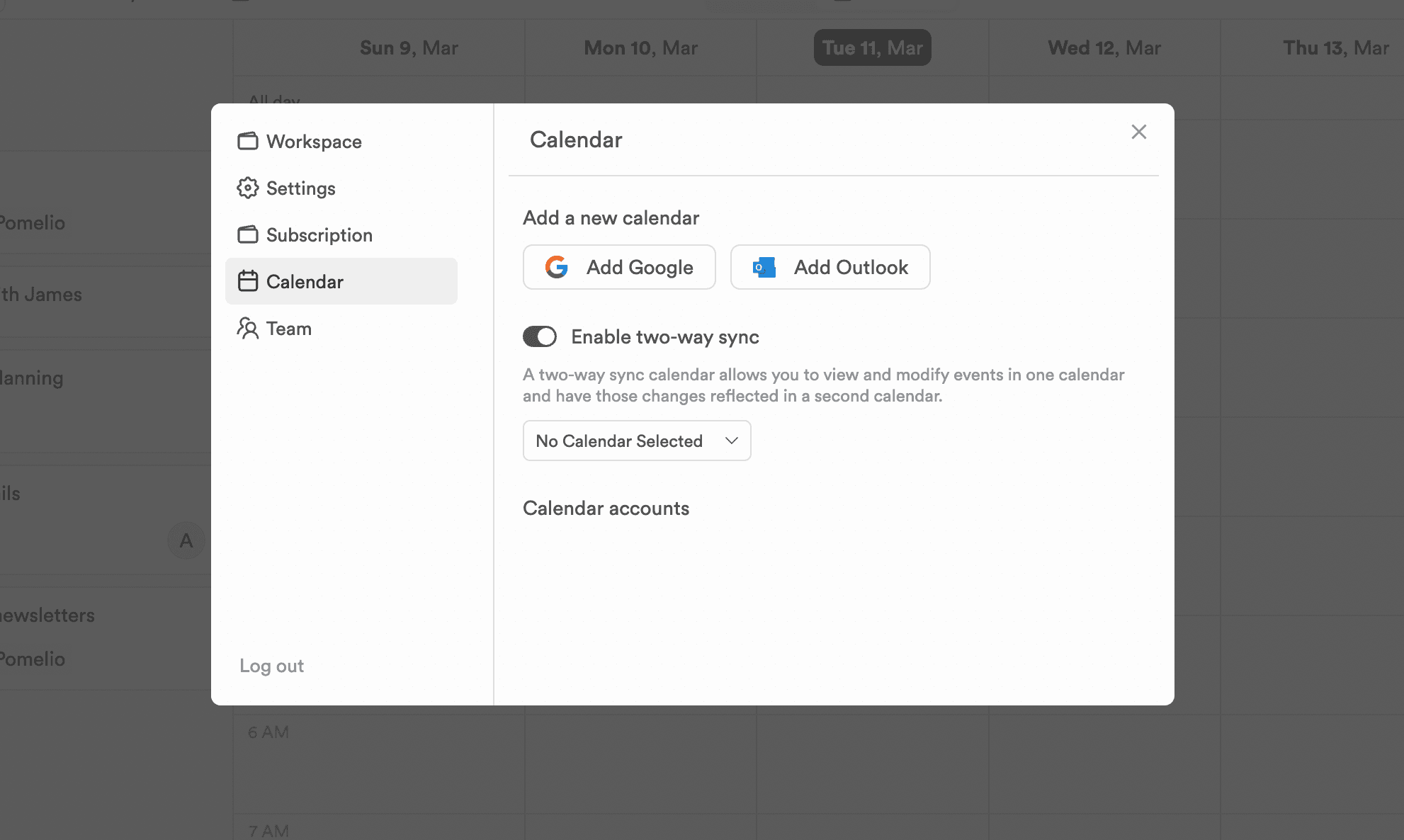Image resolution: width=1404 pixels, height=840 pixels.
Task: Click the Add a new calendar heading
Action: pos(611,217)
